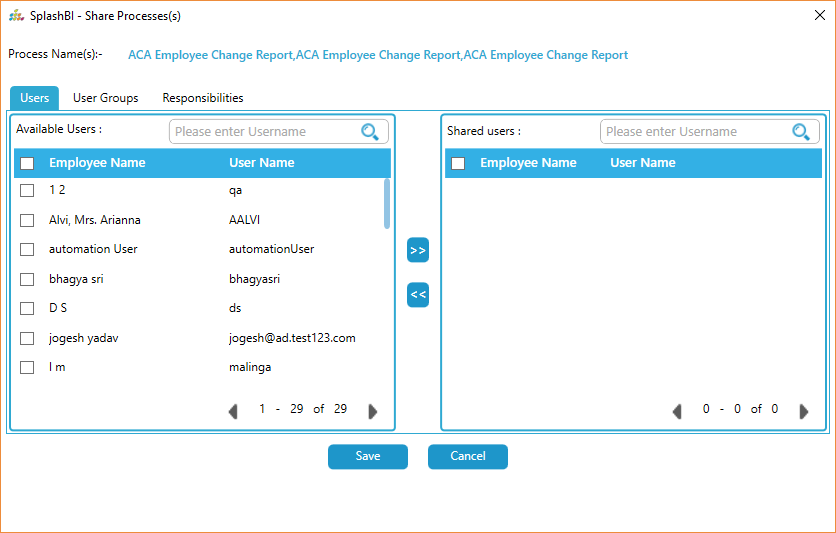Check select-all box in Available Users header

(x=27, y=163)
